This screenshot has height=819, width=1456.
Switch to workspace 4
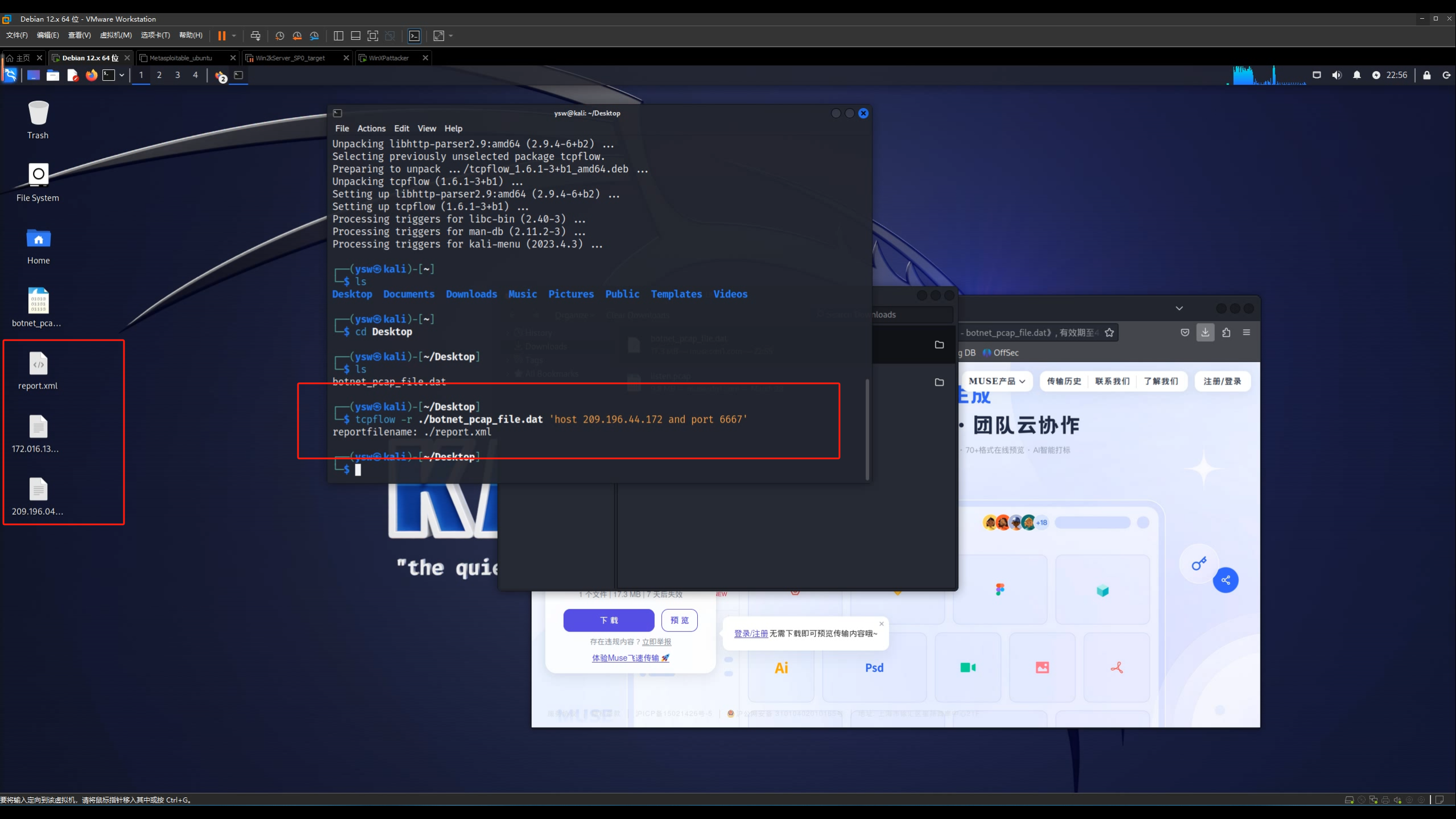[195, 75]
